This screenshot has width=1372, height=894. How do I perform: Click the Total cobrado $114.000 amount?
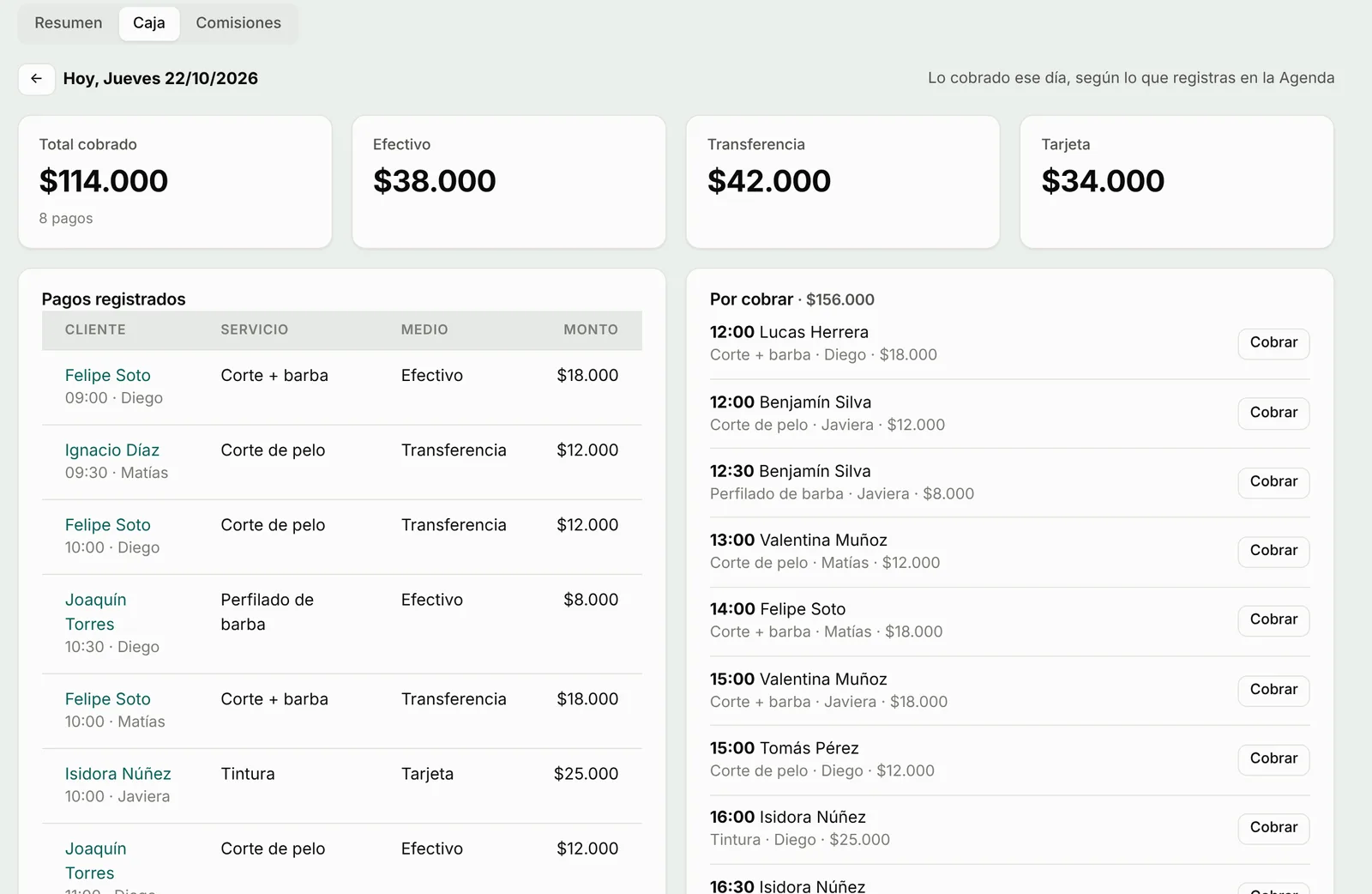(x=104, y=181)
